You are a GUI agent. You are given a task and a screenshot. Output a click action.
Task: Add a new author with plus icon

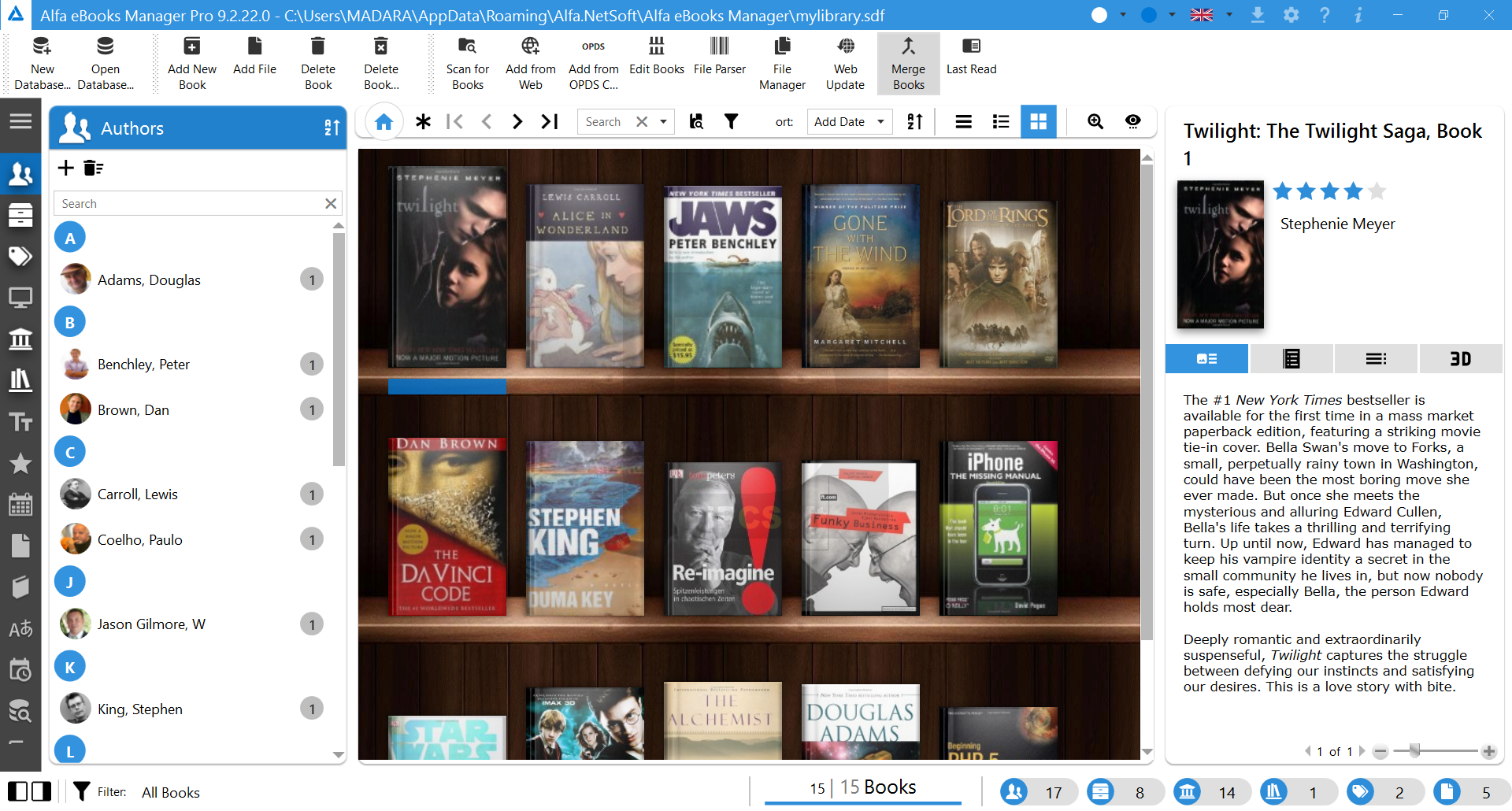coord(66,167)
